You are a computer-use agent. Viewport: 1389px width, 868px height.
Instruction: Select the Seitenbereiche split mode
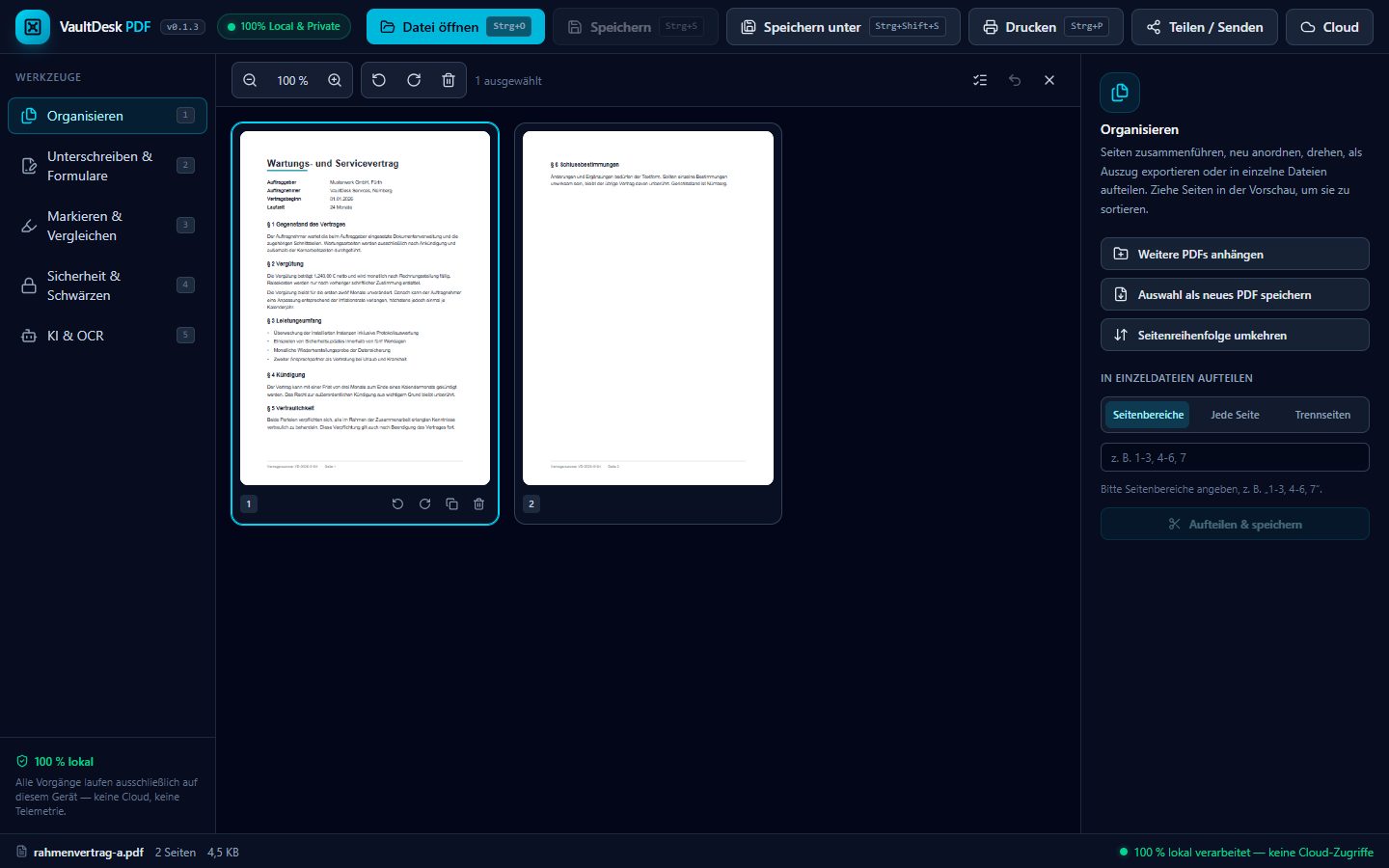pyautogui.click(x=1148, y=415)
